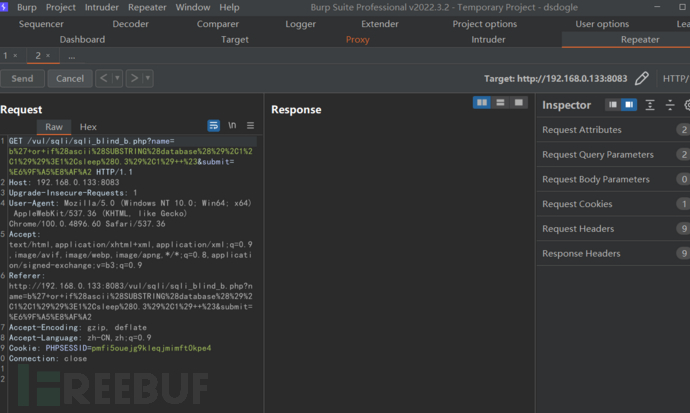
Task: Click the Burp Suite logo icon
Action: 4,7
